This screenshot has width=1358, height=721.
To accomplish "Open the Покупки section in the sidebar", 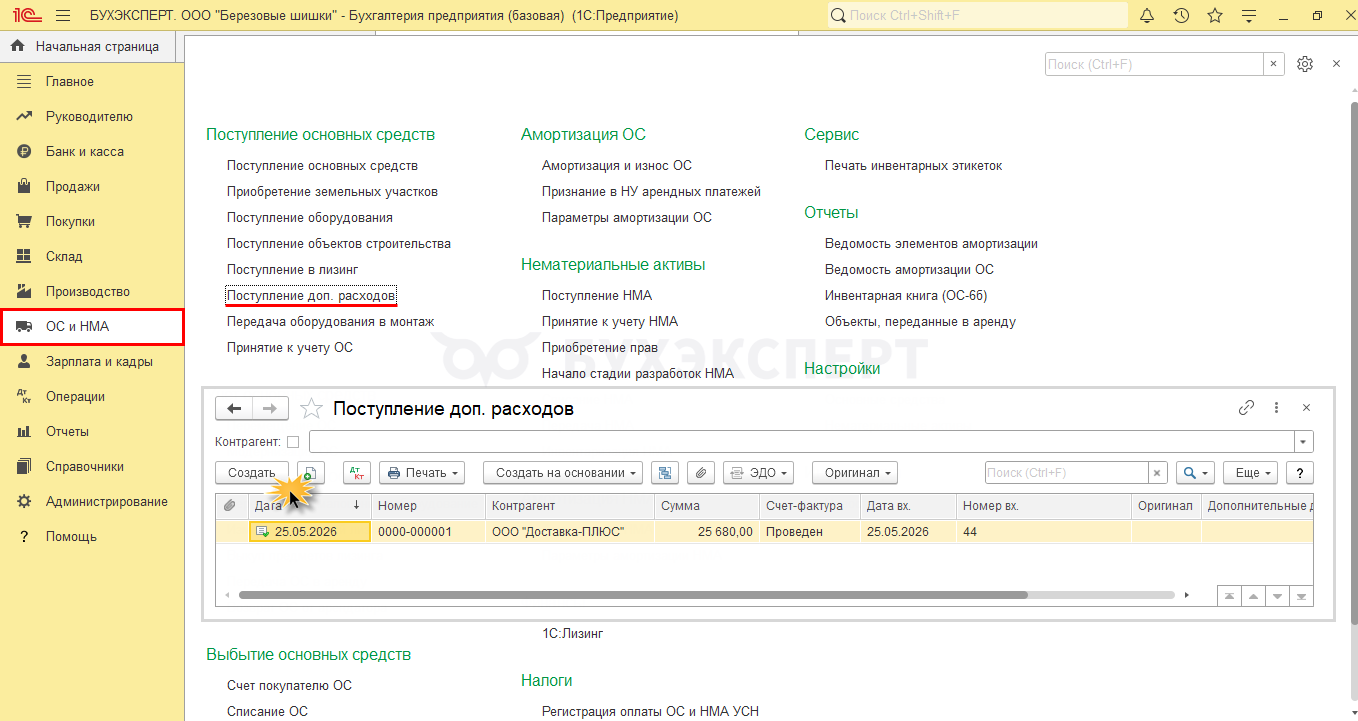I will pos(92,222).
